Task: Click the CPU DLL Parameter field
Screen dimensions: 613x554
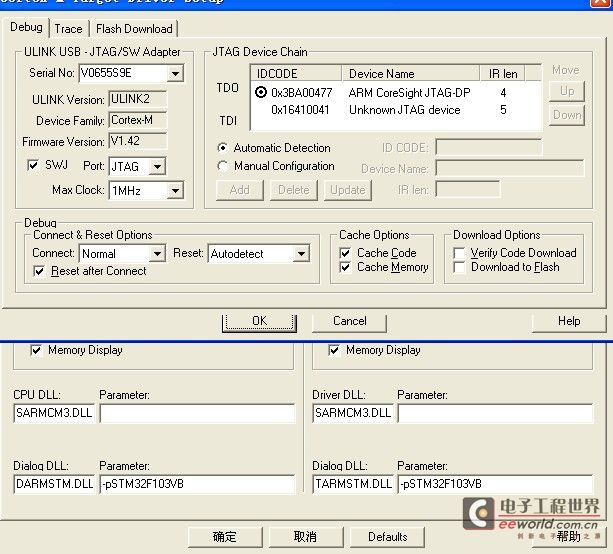Action: coord(197,413)
